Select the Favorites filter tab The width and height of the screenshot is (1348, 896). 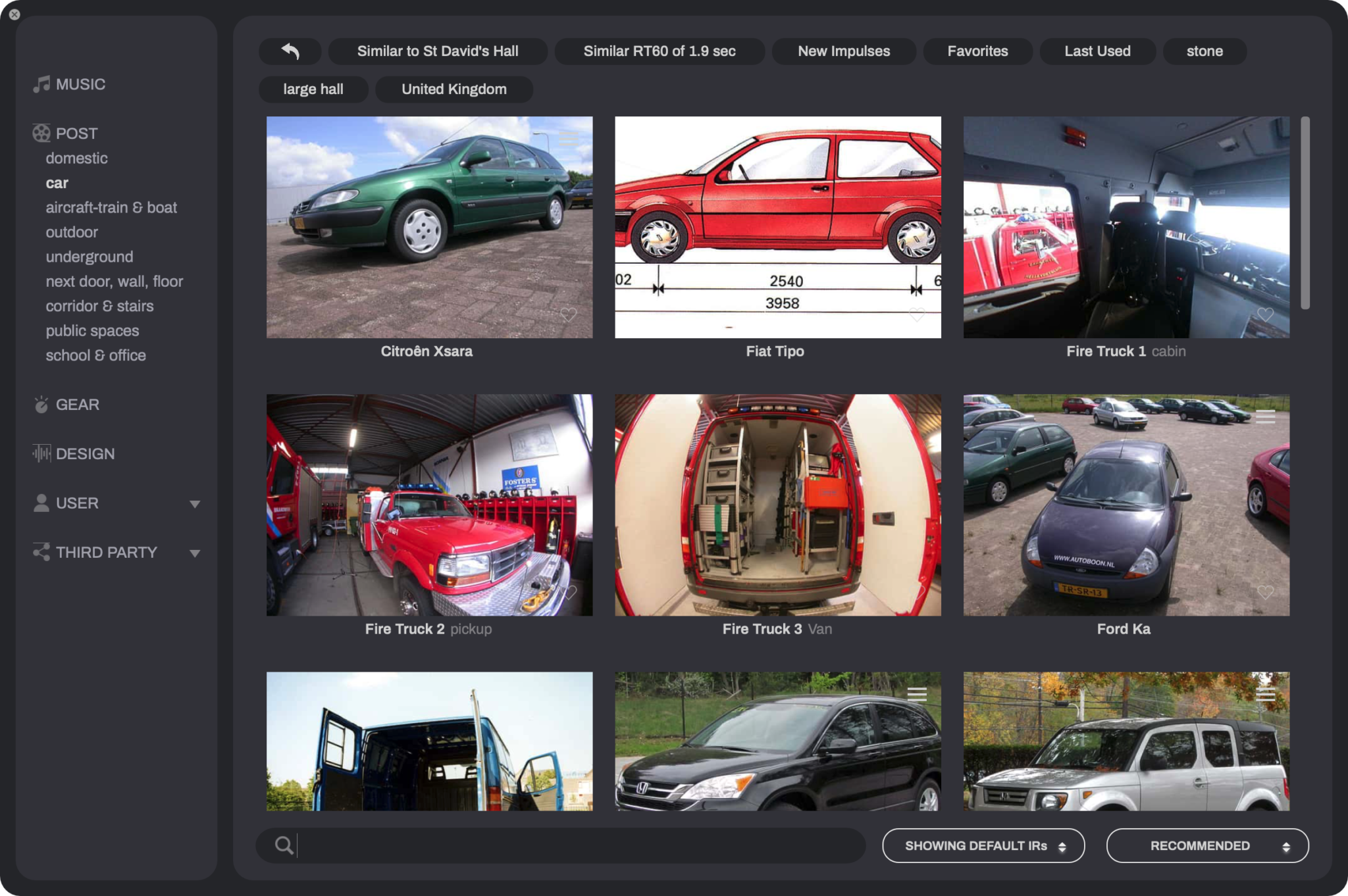977,51
